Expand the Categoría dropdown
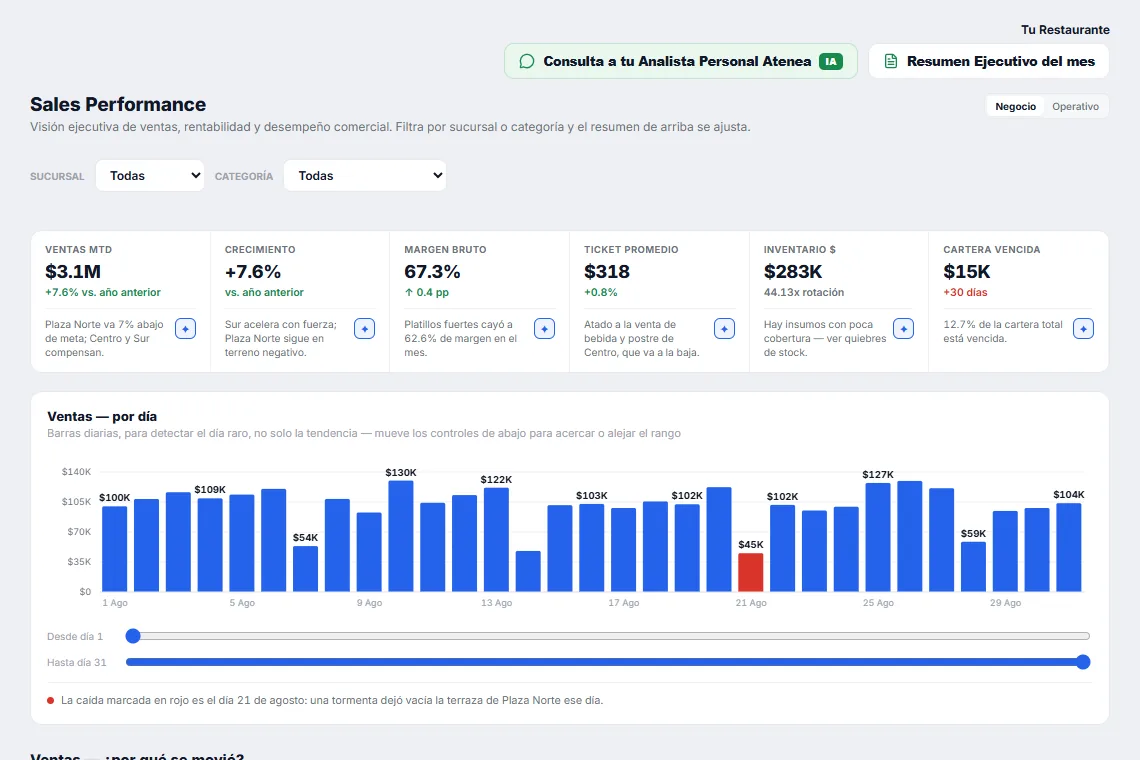The image size is (1140, 760). (365, 175)
